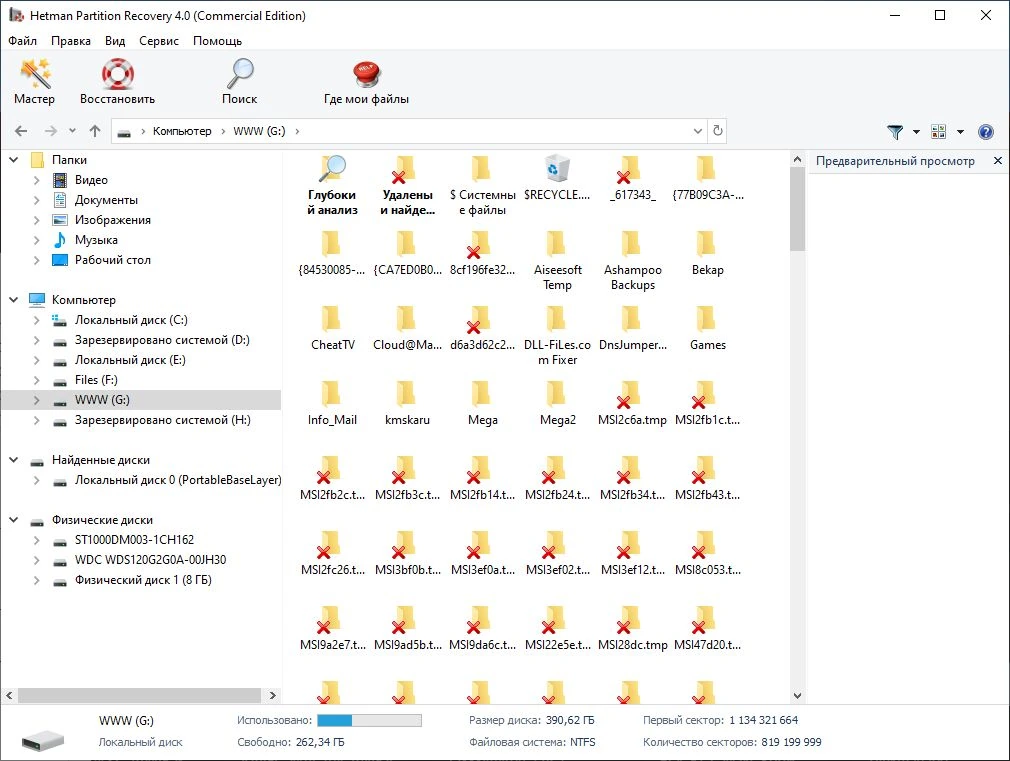Open the Помощь menu
1010x761 pixels.
click(x=217, y=41)
